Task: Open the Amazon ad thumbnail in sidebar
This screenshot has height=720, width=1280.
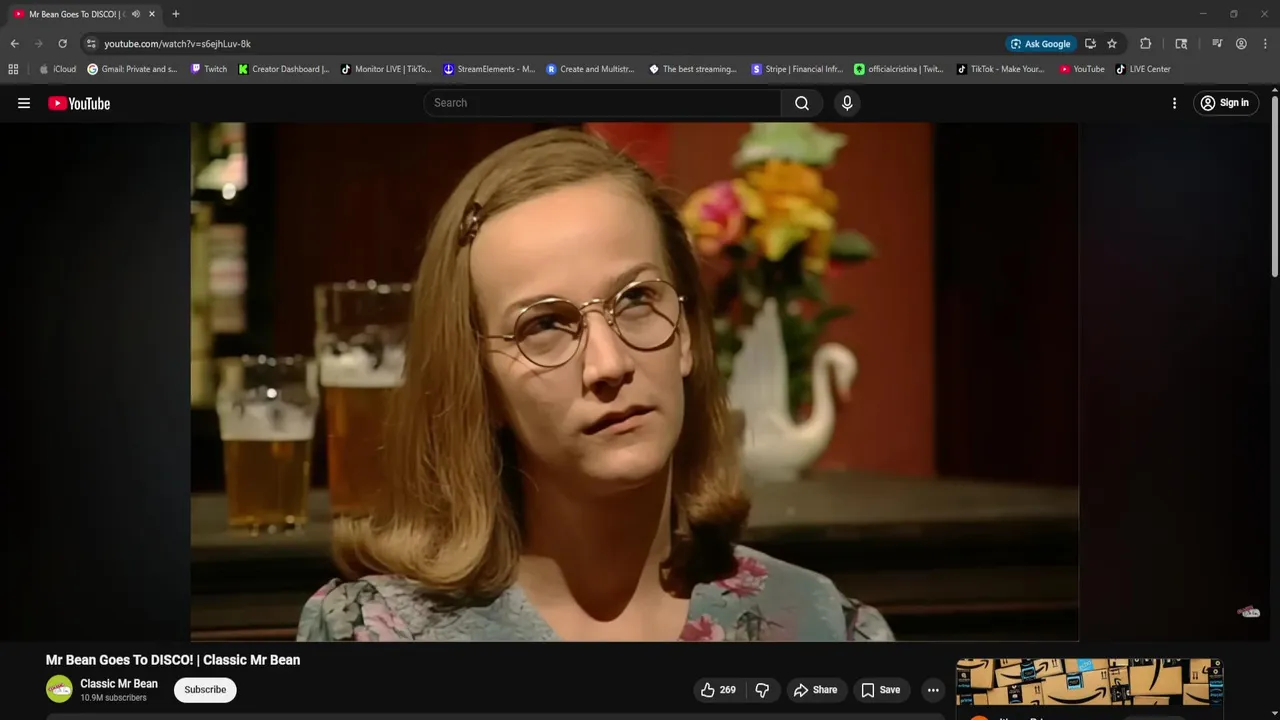Action: click(x=1089, y=682)
